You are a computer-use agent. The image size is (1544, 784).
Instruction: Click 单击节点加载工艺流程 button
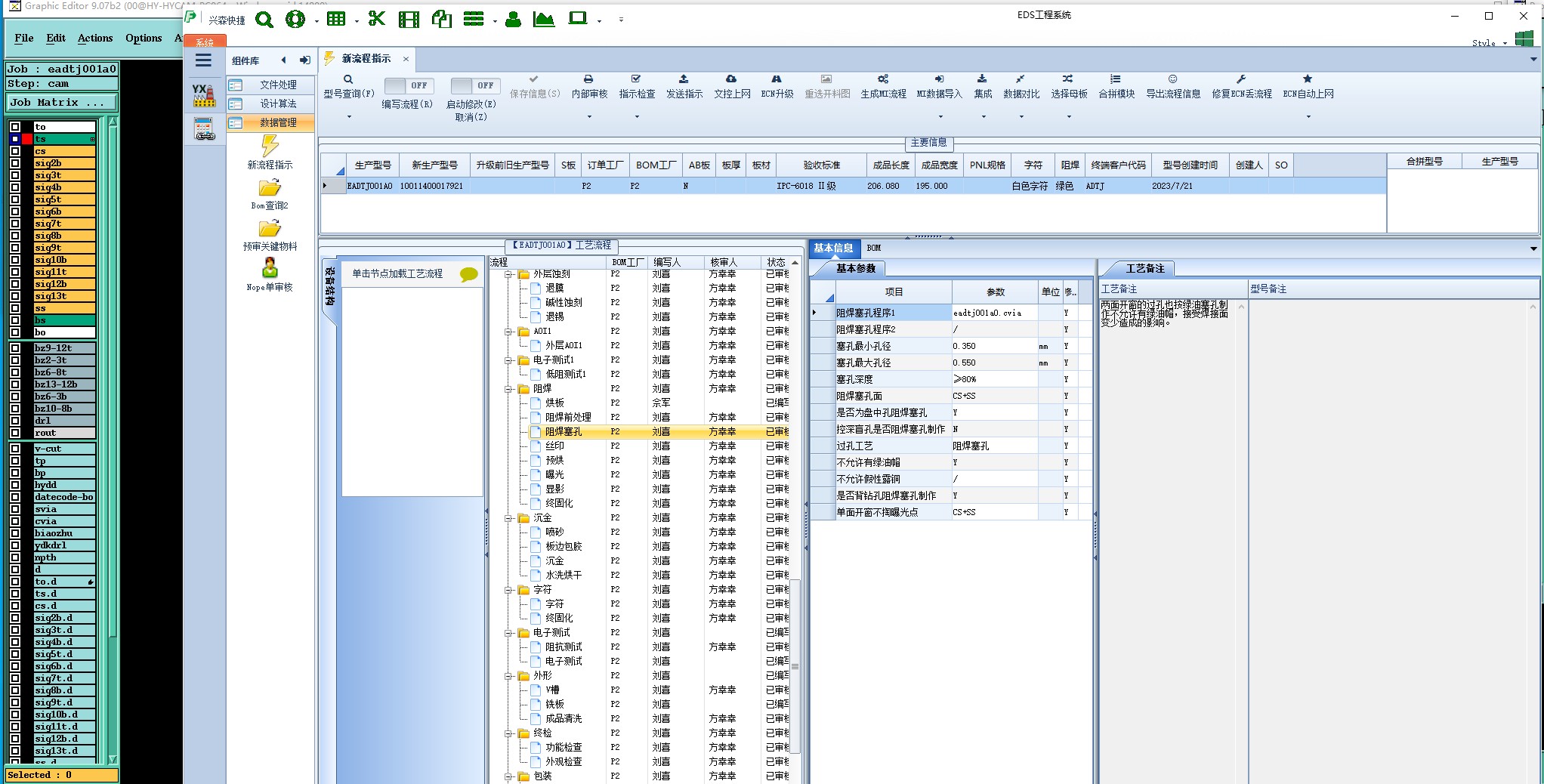pos(412,273)
